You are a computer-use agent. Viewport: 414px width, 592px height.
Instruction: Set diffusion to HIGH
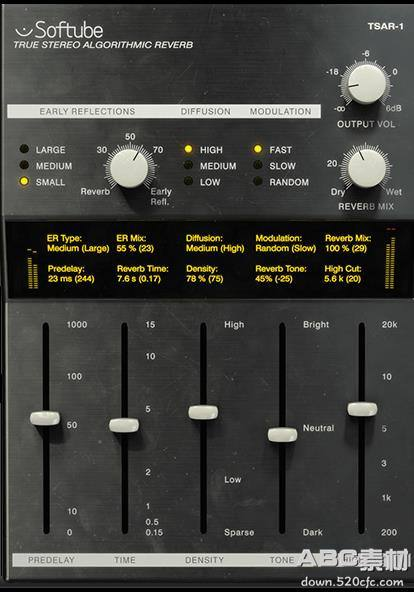188,149
